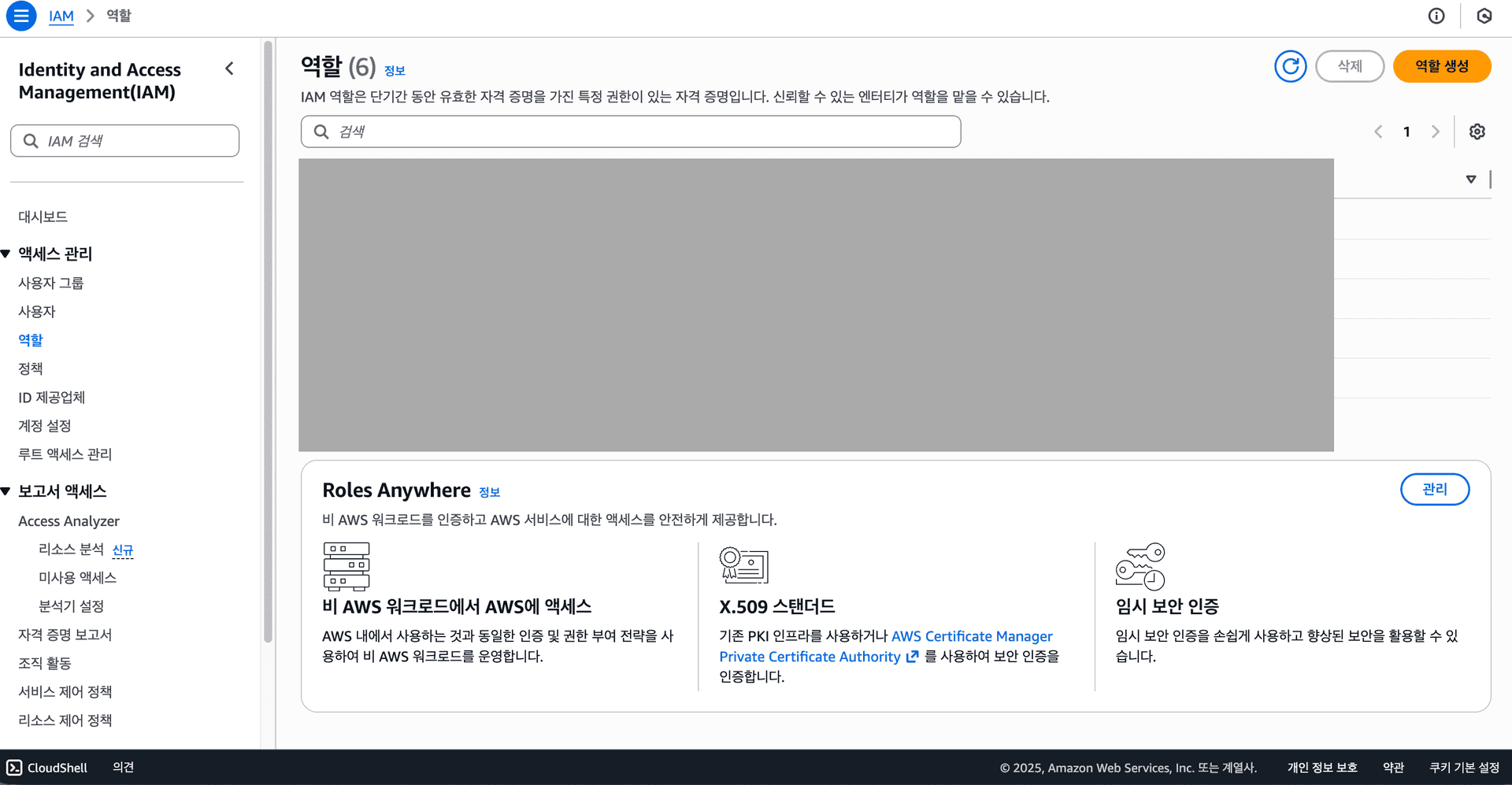Collapse the 보고서 액세스 sidebar section
The image size is (1512, 785).
(x=6, y=491)
